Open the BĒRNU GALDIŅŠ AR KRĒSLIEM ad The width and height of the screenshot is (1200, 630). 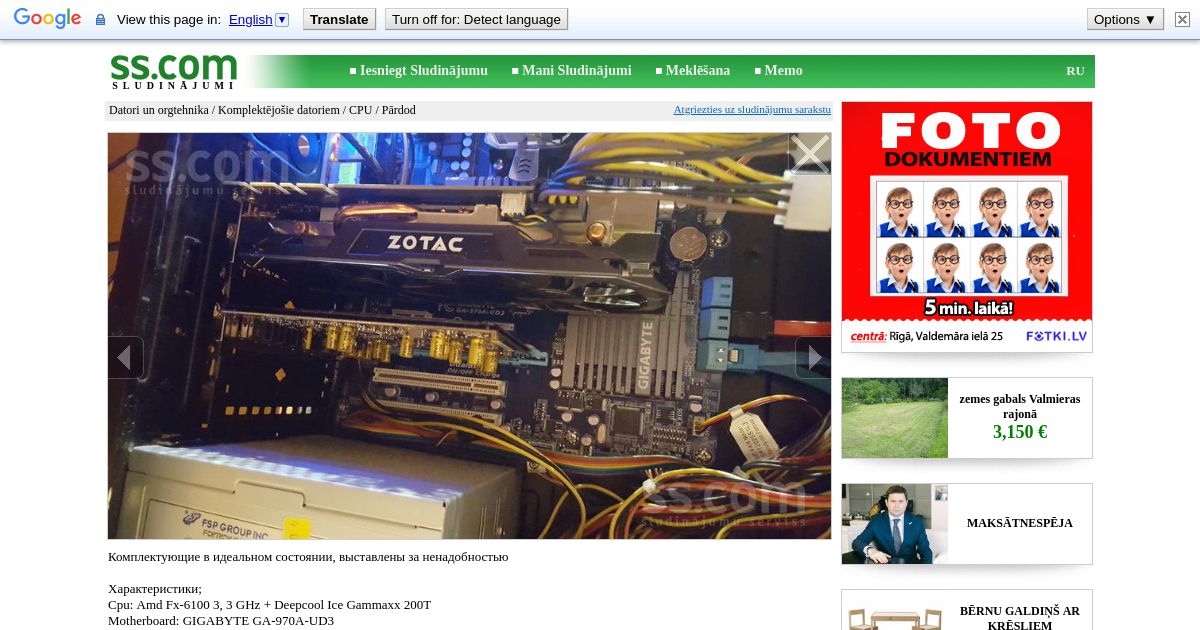(x=967, y=610)
